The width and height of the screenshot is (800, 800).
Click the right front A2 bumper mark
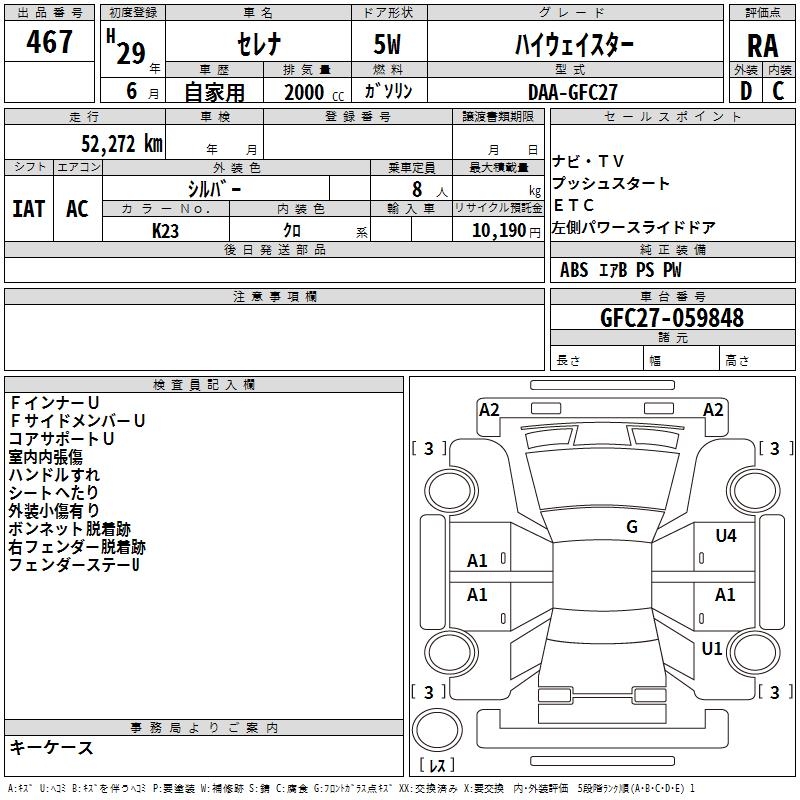(x=713, y=410)
